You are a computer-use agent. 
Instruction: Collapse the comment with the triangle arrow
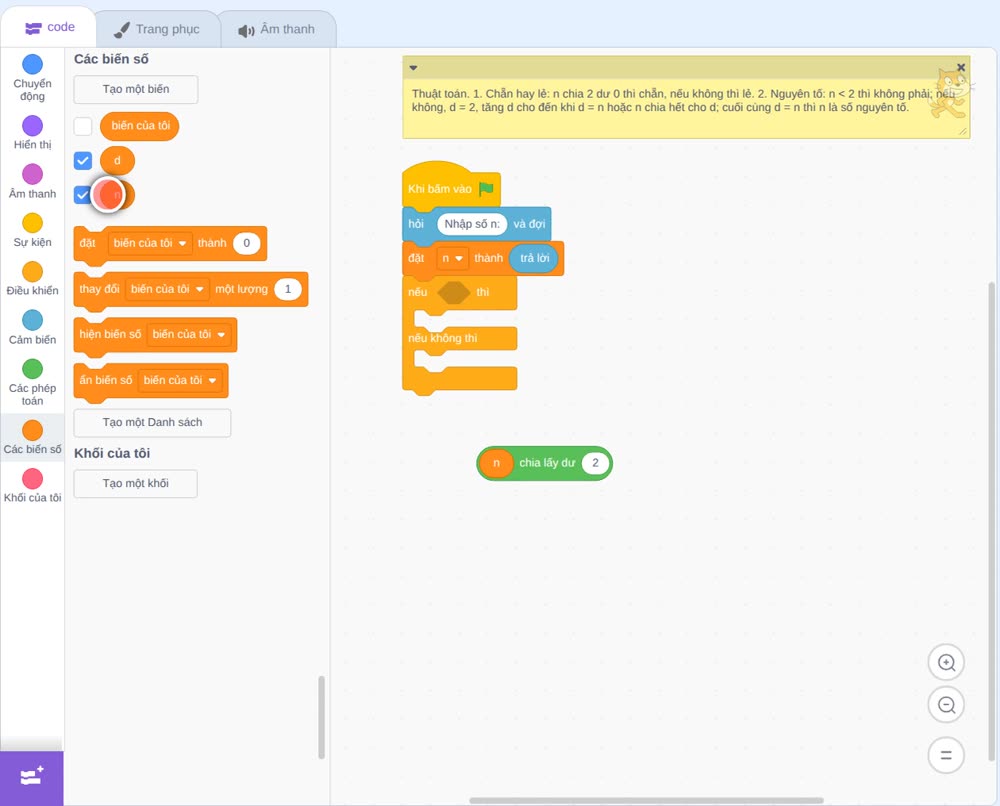coord(413,68)
